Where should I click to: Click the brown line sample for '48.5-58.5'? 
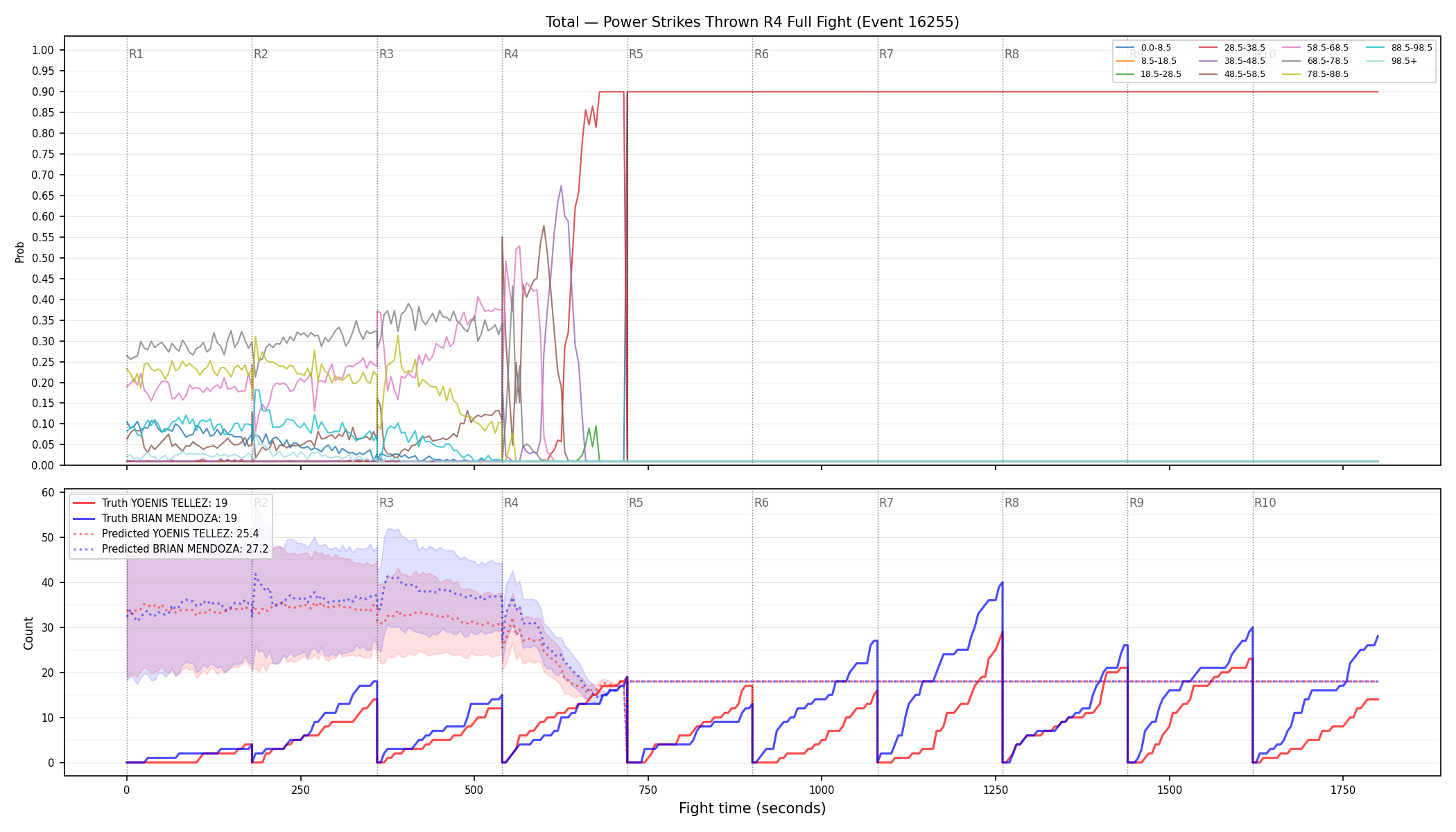pyautogui.click(x=1208, y=74)
